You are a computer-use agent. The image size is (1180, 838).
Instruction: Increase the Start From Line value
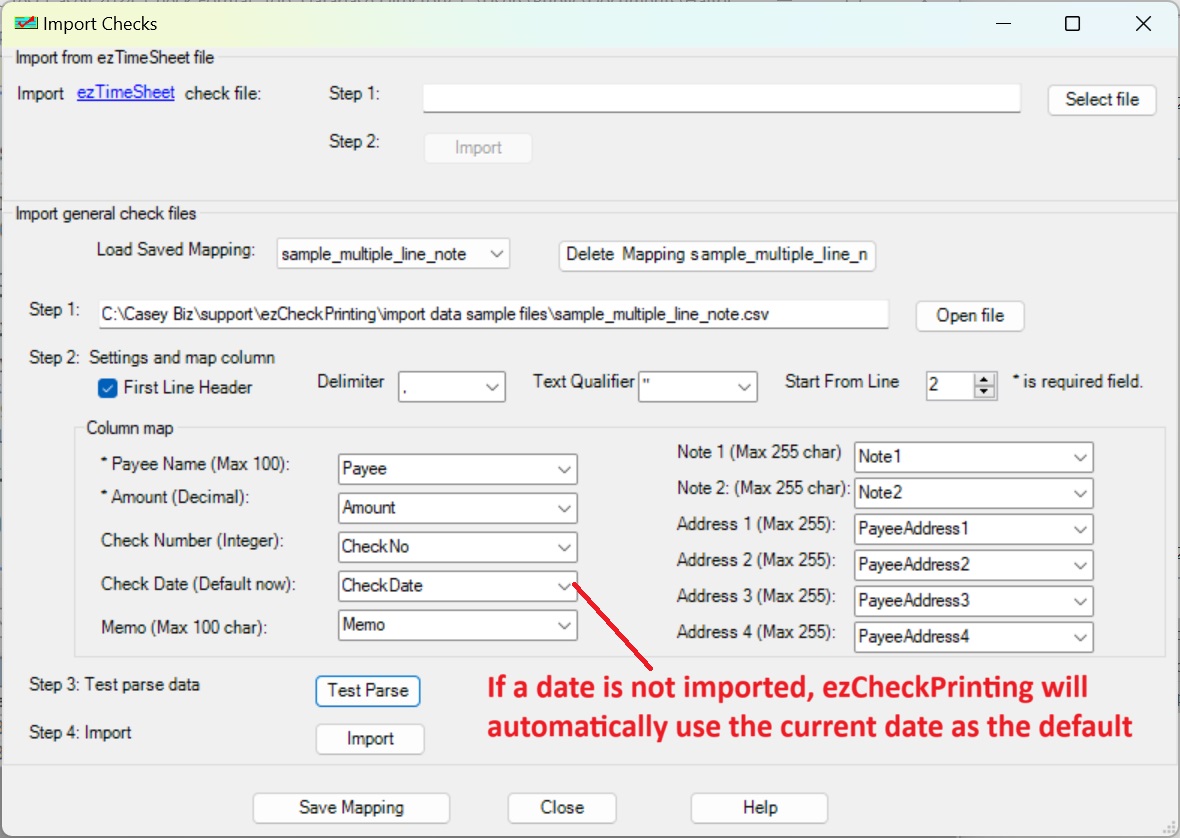[985, 379]
